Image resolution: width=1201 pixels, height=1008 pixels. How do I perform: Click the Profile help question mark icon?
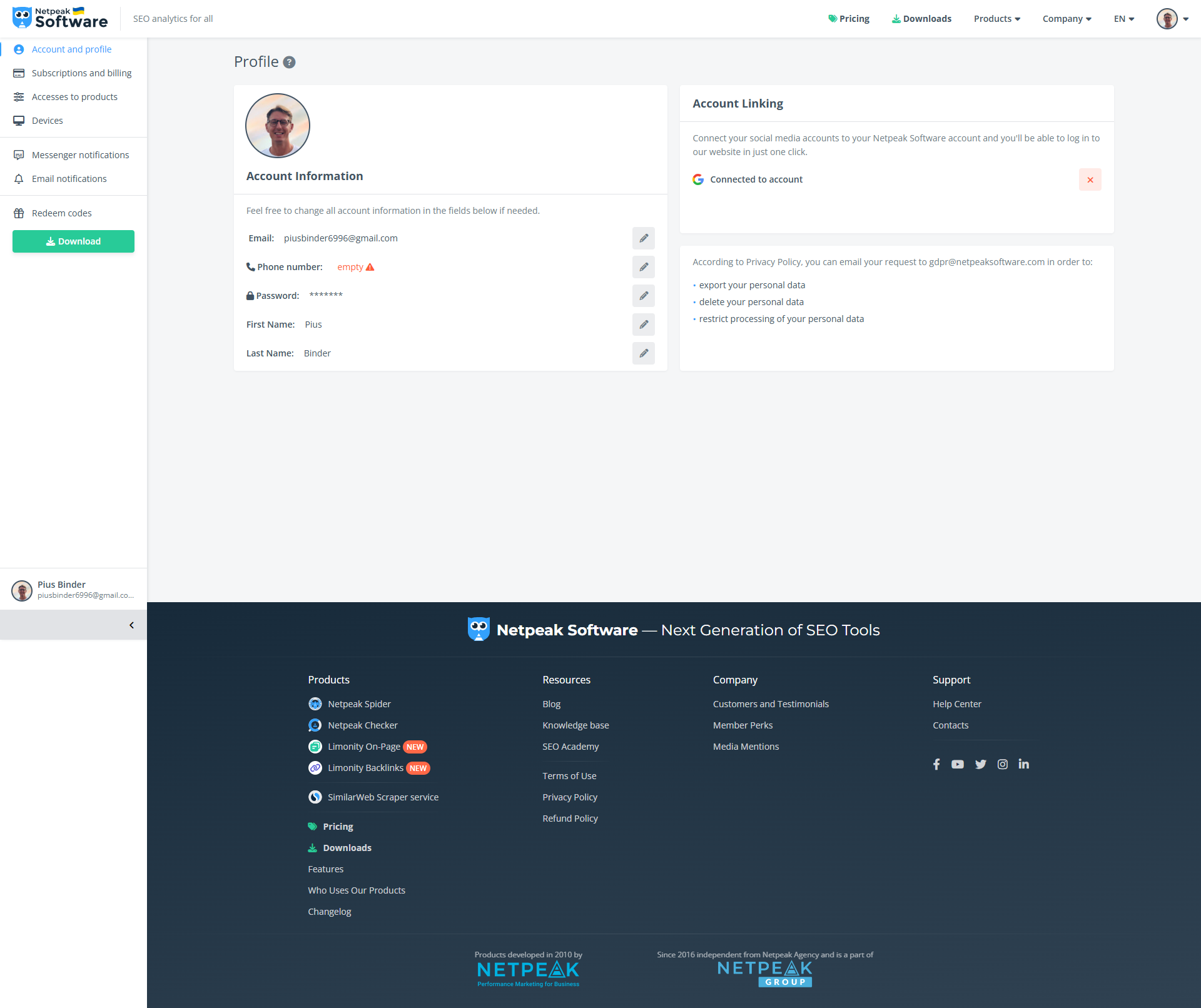(x=289, y=62)
